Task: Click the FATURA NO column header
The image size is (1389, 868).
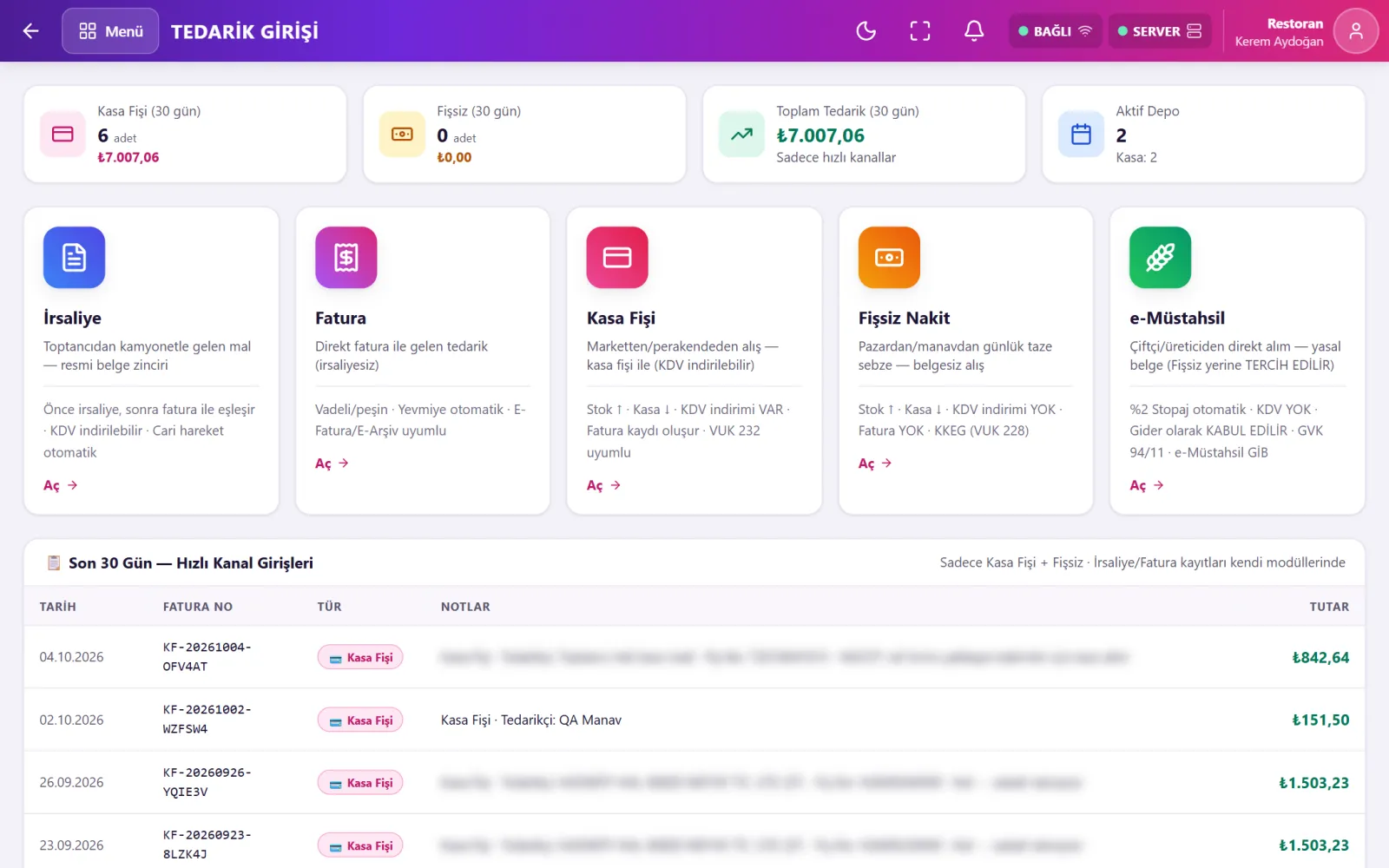Action: point(198,607)
